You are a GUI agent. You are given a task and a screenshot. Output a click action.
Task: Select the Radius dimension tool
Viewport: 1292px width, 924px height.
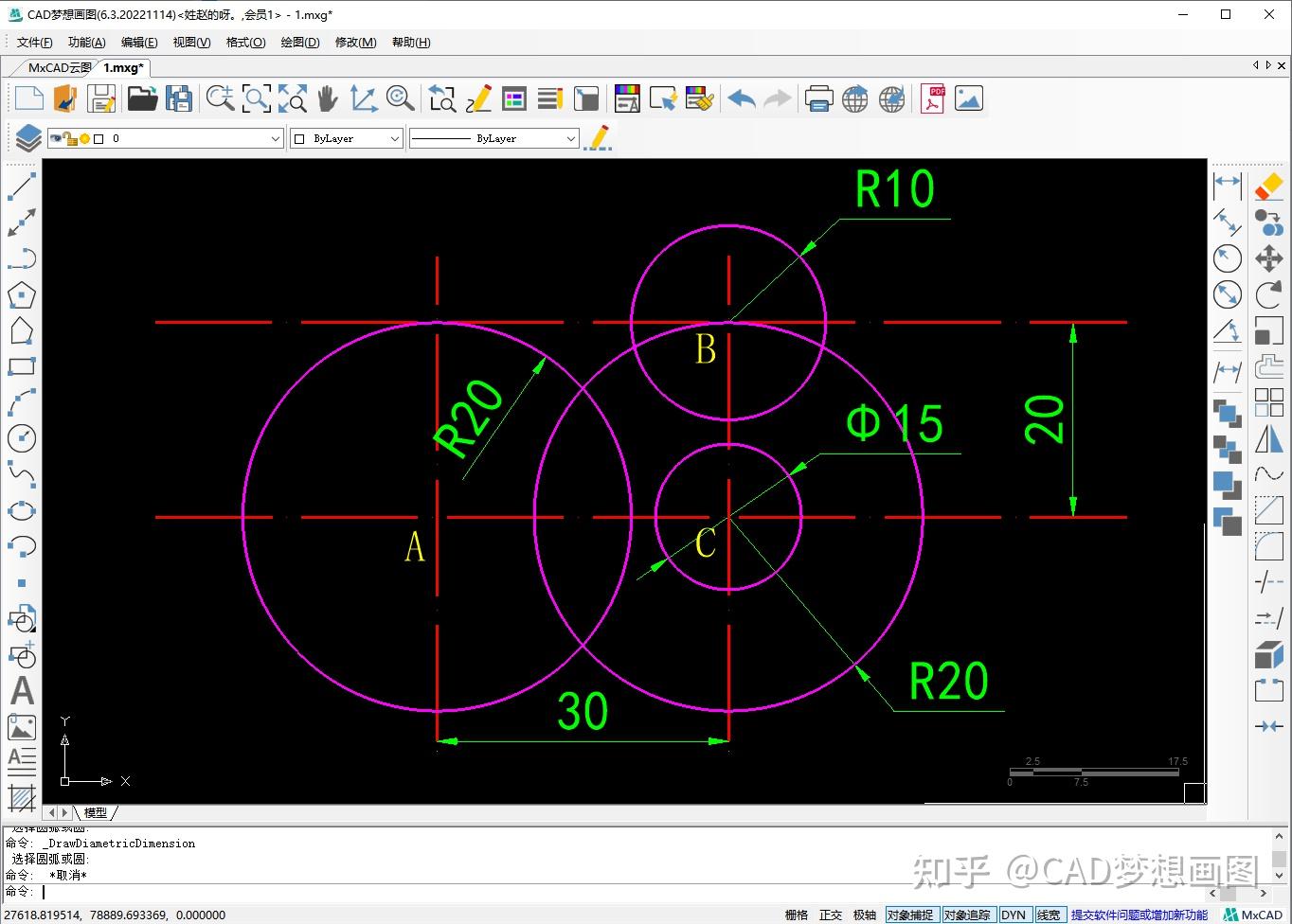(1228, 258)
